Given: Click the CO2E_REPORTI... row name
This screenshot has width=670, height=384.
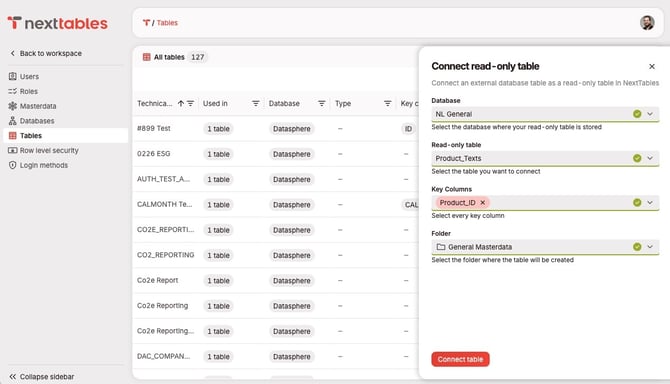Looking at the screenshot, I should coord(165,229).
